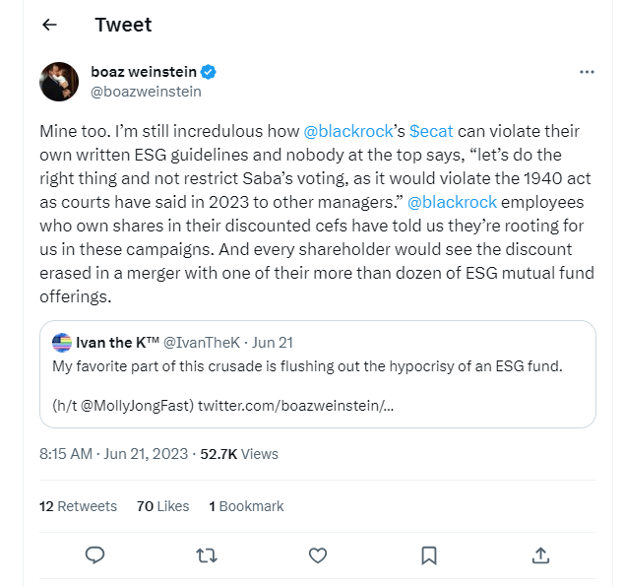Click the blue verified badge
This screenshot has width=624, height=588.
tap(209, 72)
